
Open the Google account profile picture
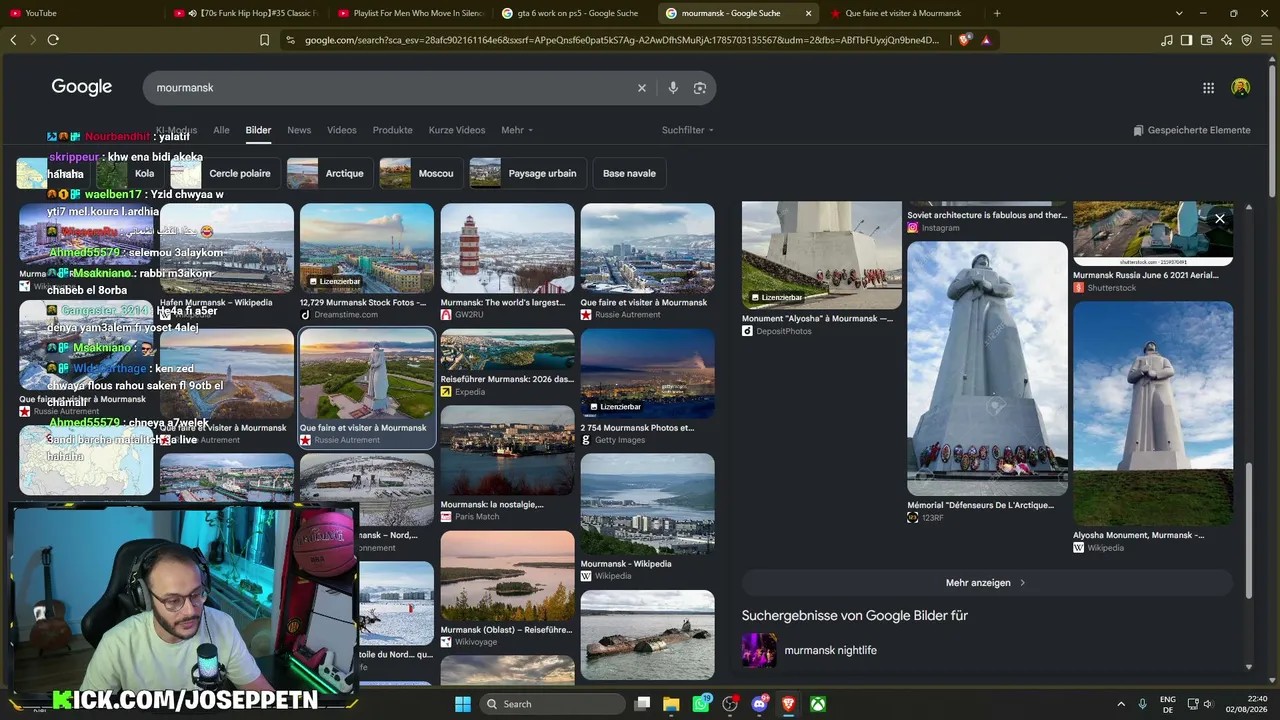click(x=1240, y=88)
